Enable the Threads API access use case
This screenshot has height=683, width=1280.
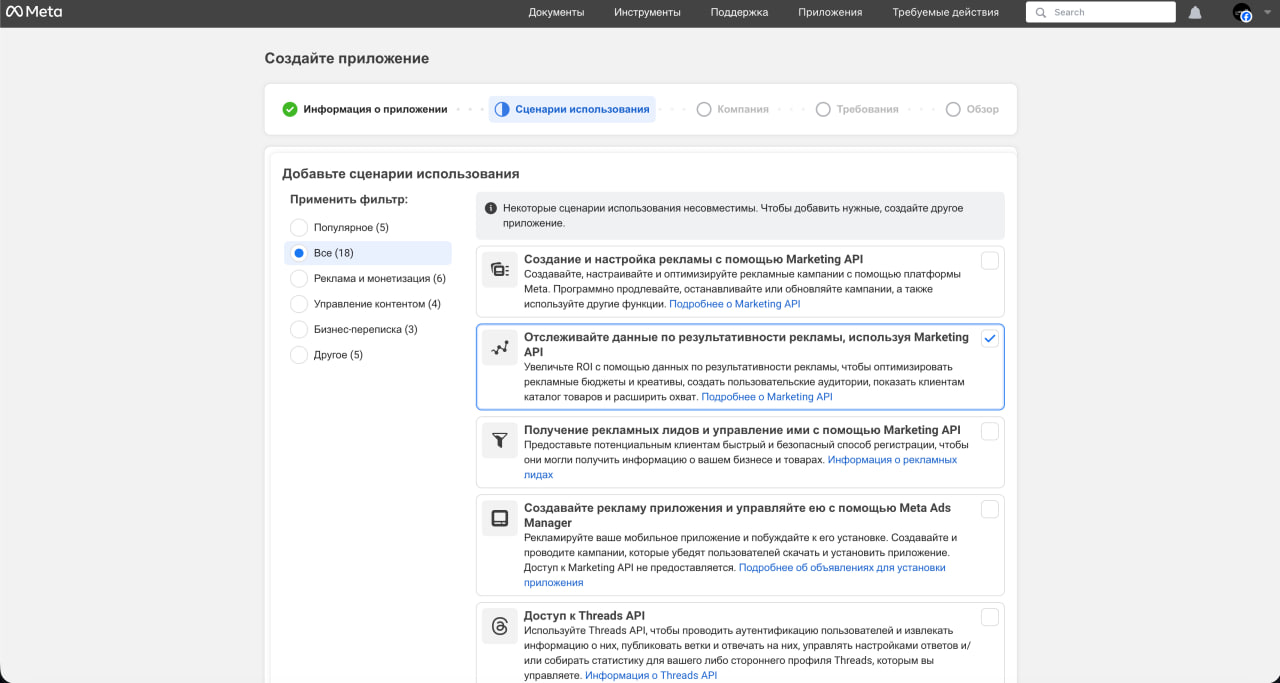click(x=989, y=616)
